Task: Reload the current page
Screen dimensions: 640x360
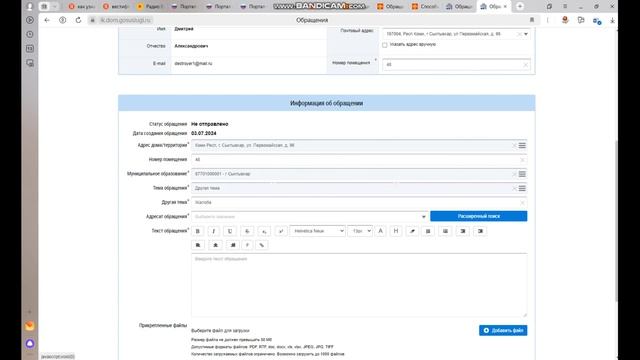Action: [x=78, y=20]
